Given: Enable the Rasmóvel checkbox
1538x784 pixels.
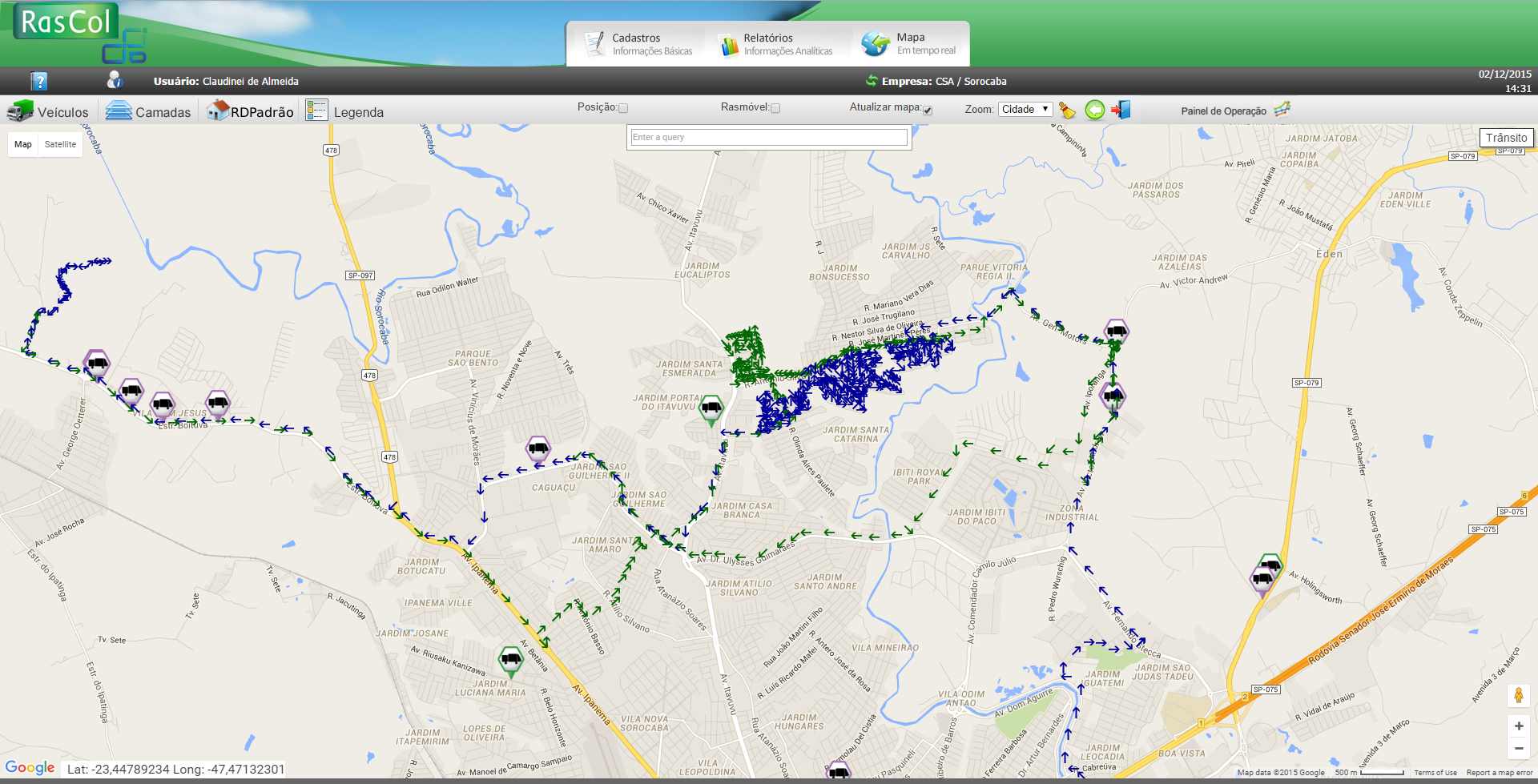Looking at the screenshot, I should pos(775,108).
